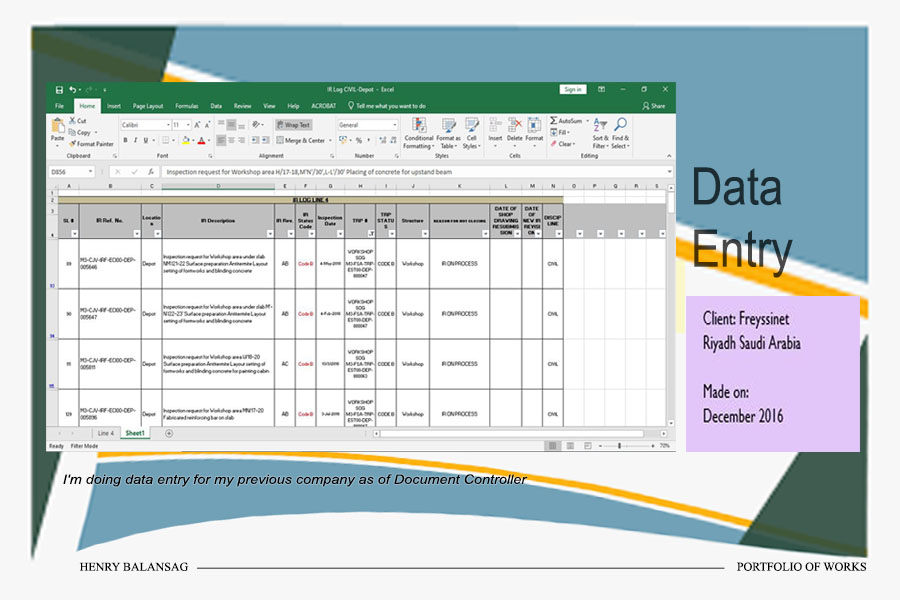The height and width of the screenshot is (600, 900).
Task: Expand the Merge & Center options arrow
Action: [330, 140]
